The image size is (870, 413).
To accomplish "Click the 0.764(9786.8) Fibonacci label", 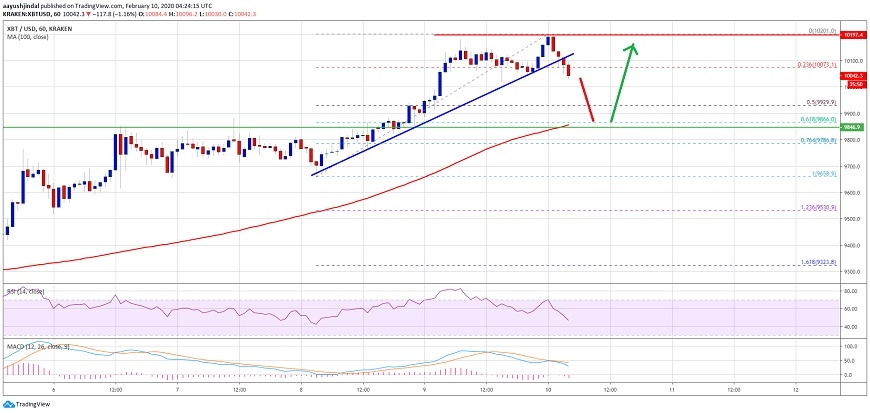I will coord(819,140).
